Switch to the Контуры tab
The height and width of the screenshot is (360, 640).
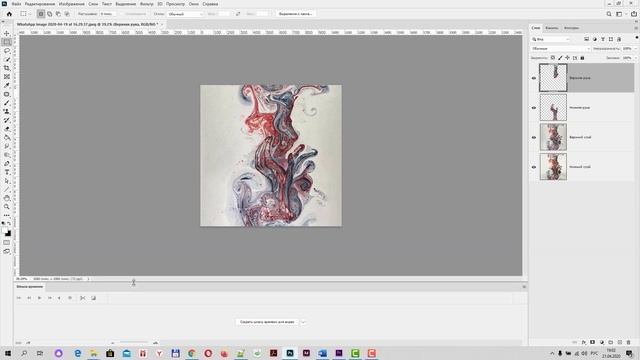coord(571,28)
